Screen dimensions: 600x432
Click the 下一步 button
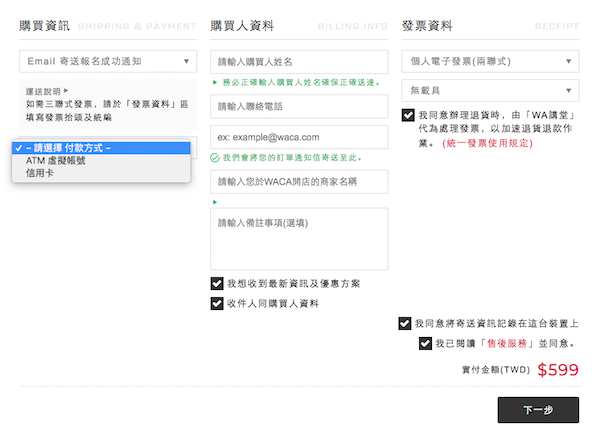[x=538, y=410]
